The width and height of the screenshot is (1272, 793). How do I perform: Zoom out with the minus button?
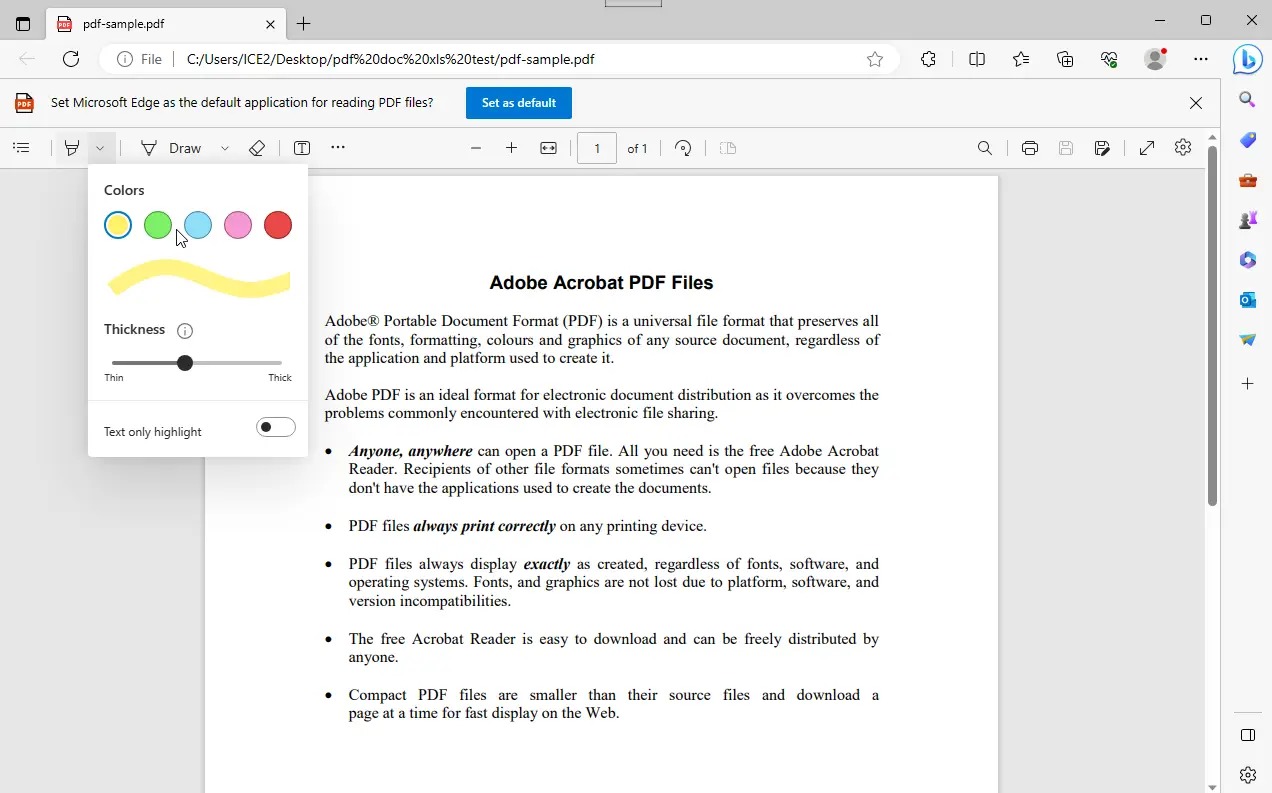pyautogui.click(x=476, y=148)
